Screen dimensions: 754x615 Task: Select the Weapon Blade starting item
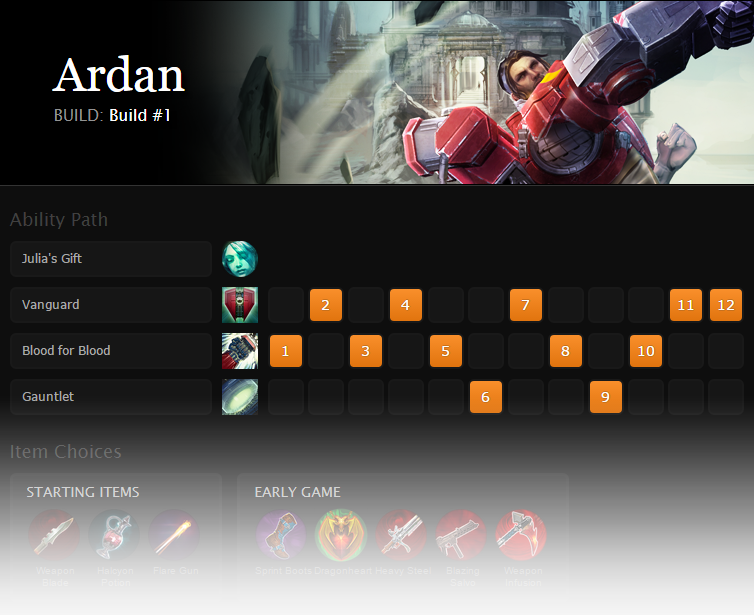click(x=54, y=535)
